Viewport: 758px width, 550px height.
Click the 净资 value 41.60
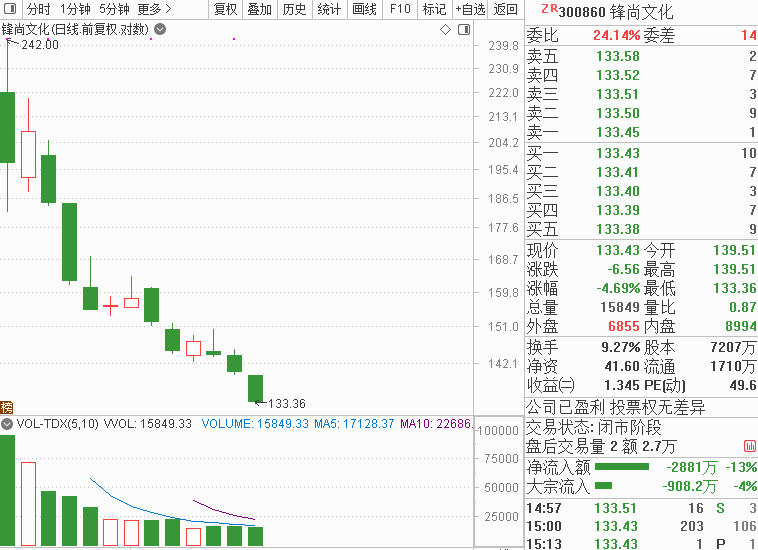click(622, 366)
